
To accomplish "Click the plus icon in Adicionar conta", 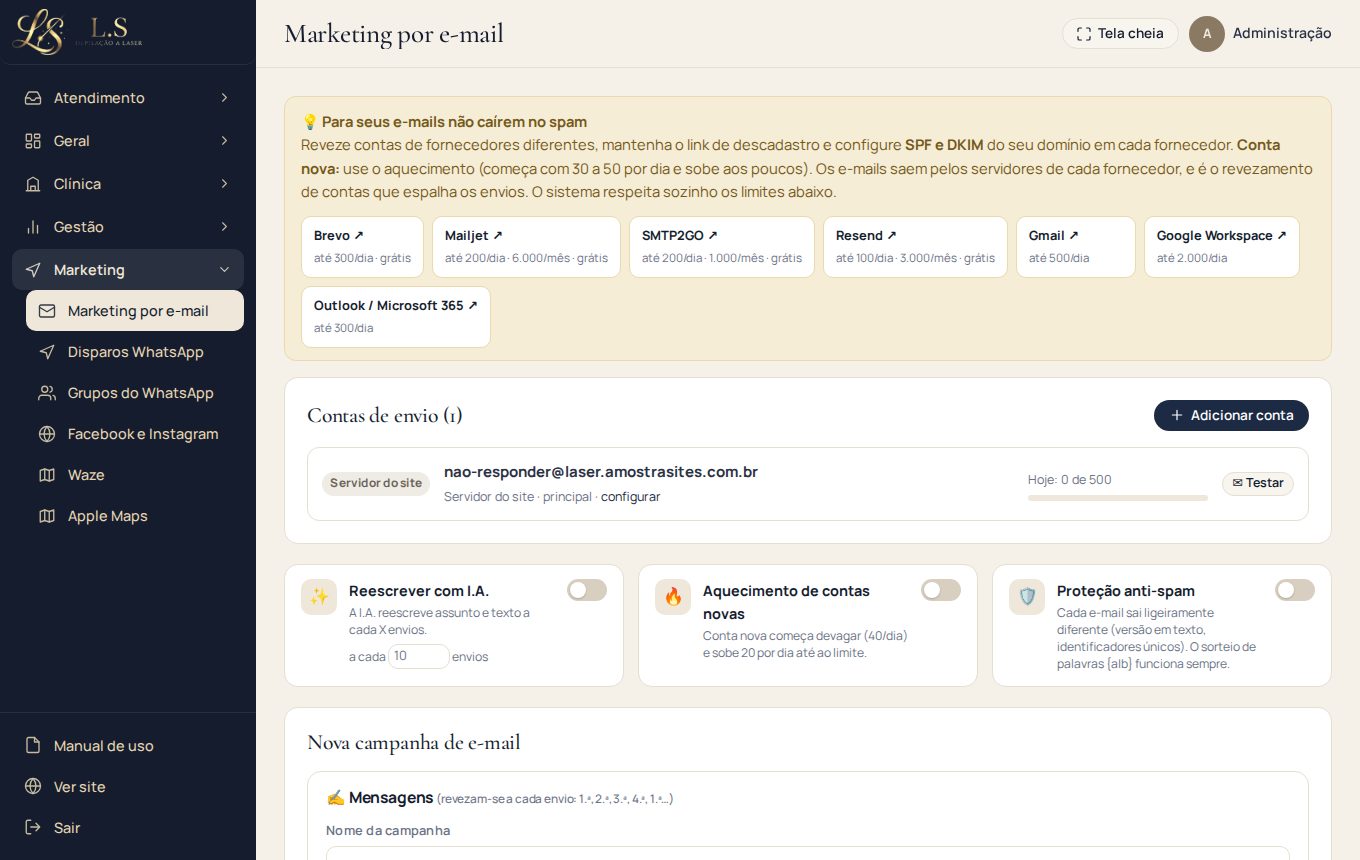I will point(1177,415).
